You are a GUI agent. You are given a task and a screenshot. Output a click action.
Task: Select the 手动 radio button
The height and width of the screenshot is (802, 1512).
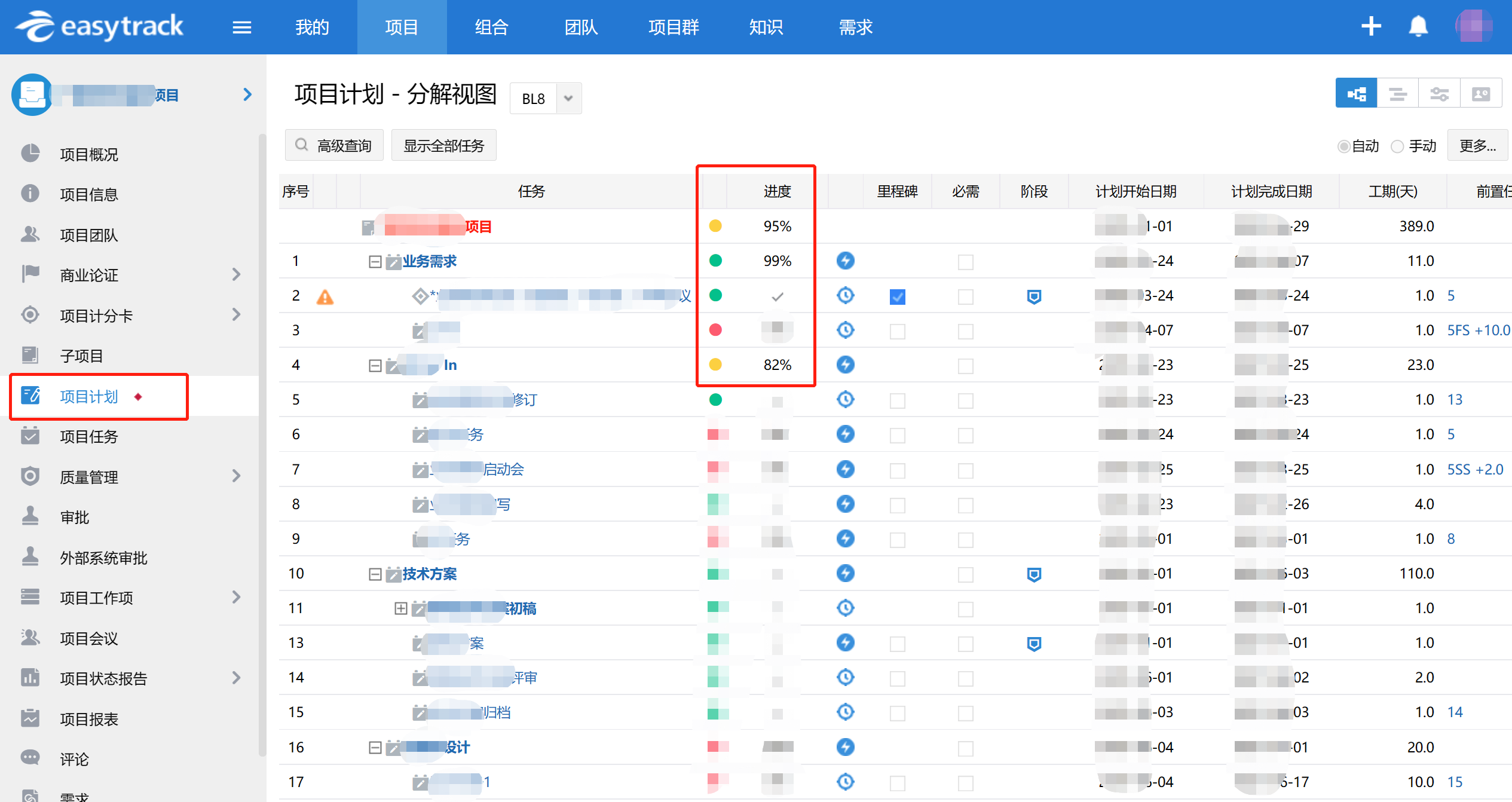coord(1397,146)
